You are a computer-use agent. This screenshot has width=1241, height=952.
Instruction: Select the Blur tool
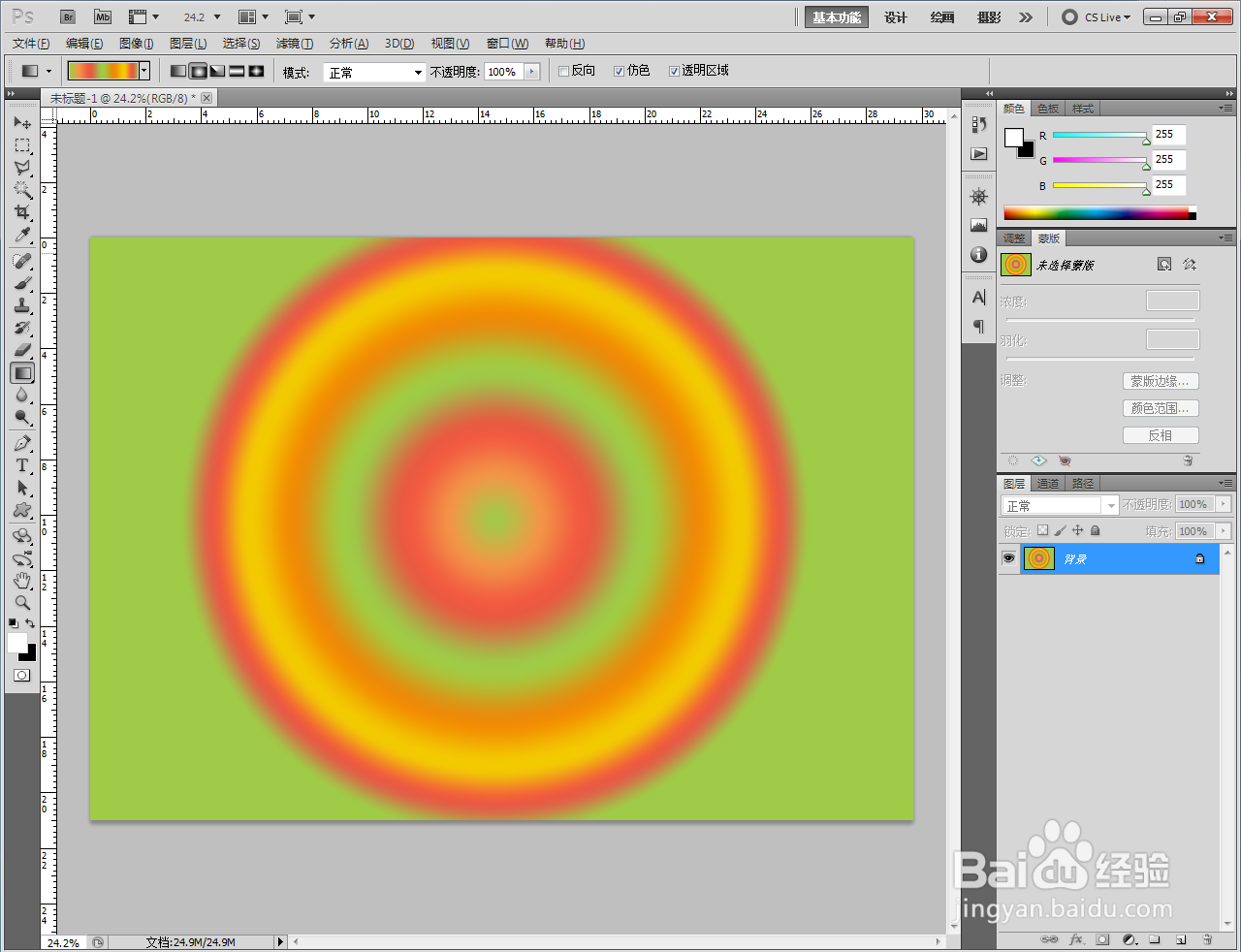(22, 395)
